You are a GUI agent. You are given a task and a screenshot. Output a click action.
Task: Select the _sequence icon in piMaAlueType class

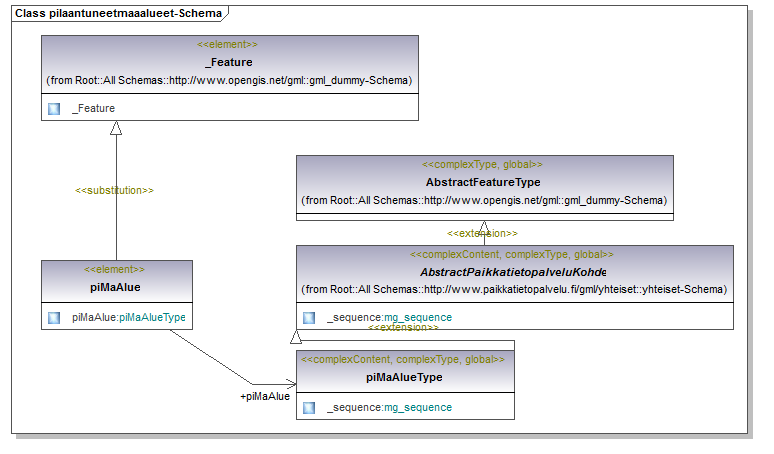pos(309,407)
